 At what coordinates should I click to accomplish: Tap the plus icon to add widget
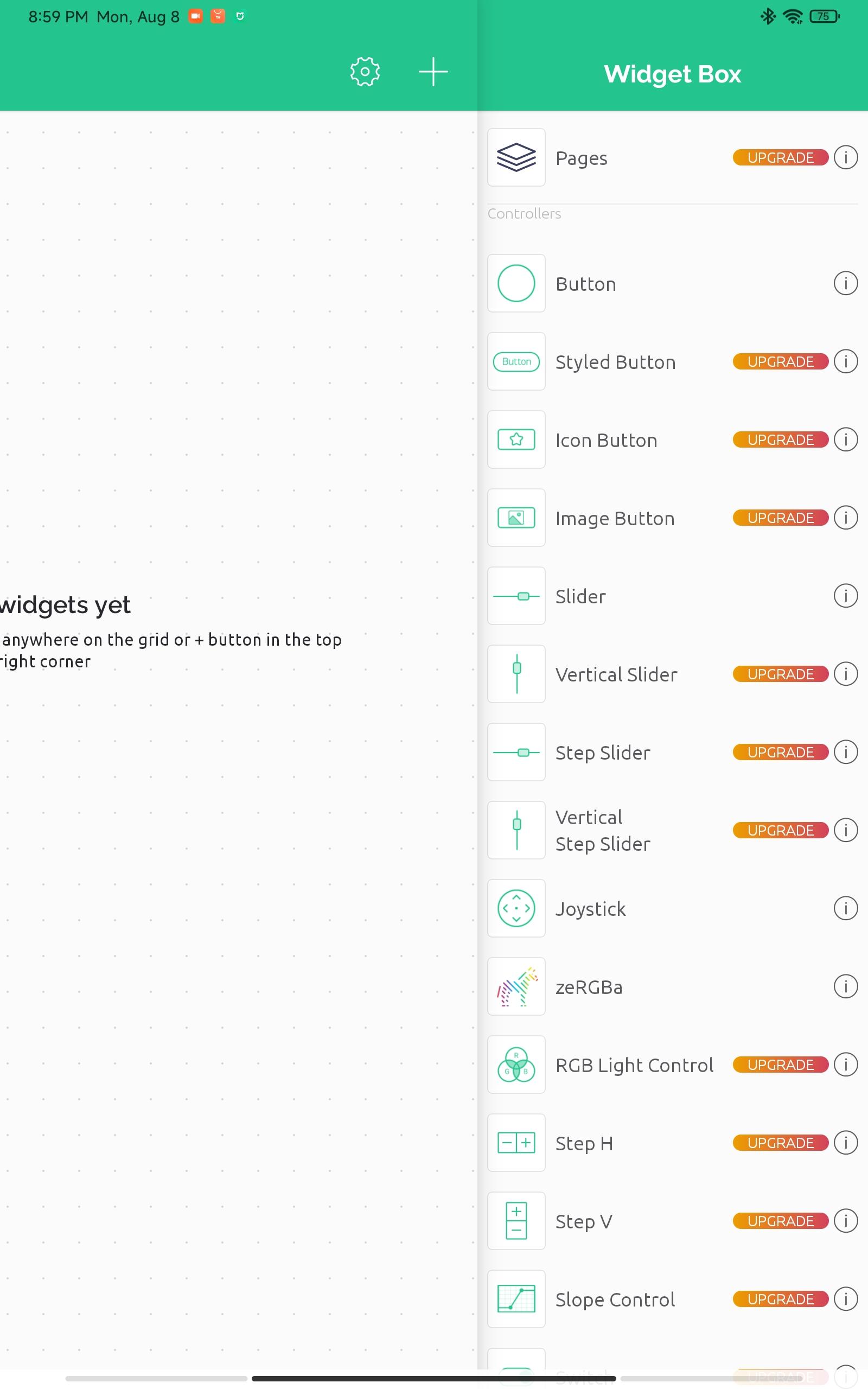pyautogui.click(x=433, y=72)
